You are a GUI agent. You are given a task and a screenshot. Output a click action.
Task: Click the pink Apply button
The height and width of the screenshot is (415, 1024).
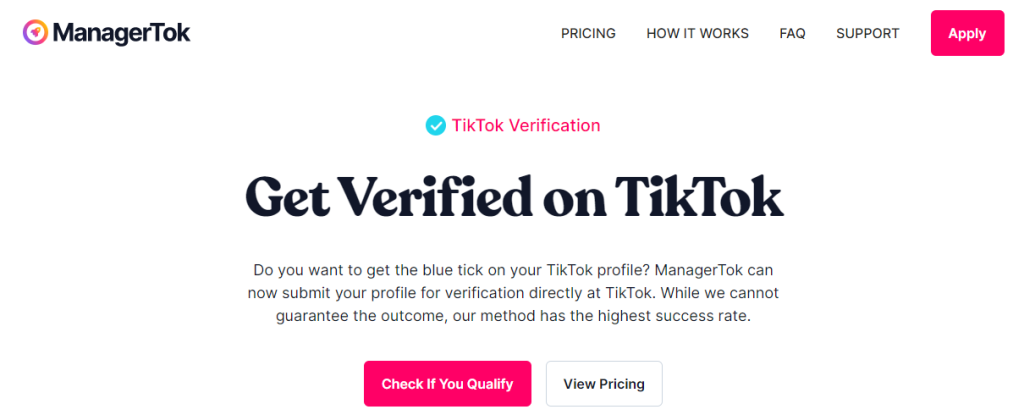pos(967,33)
